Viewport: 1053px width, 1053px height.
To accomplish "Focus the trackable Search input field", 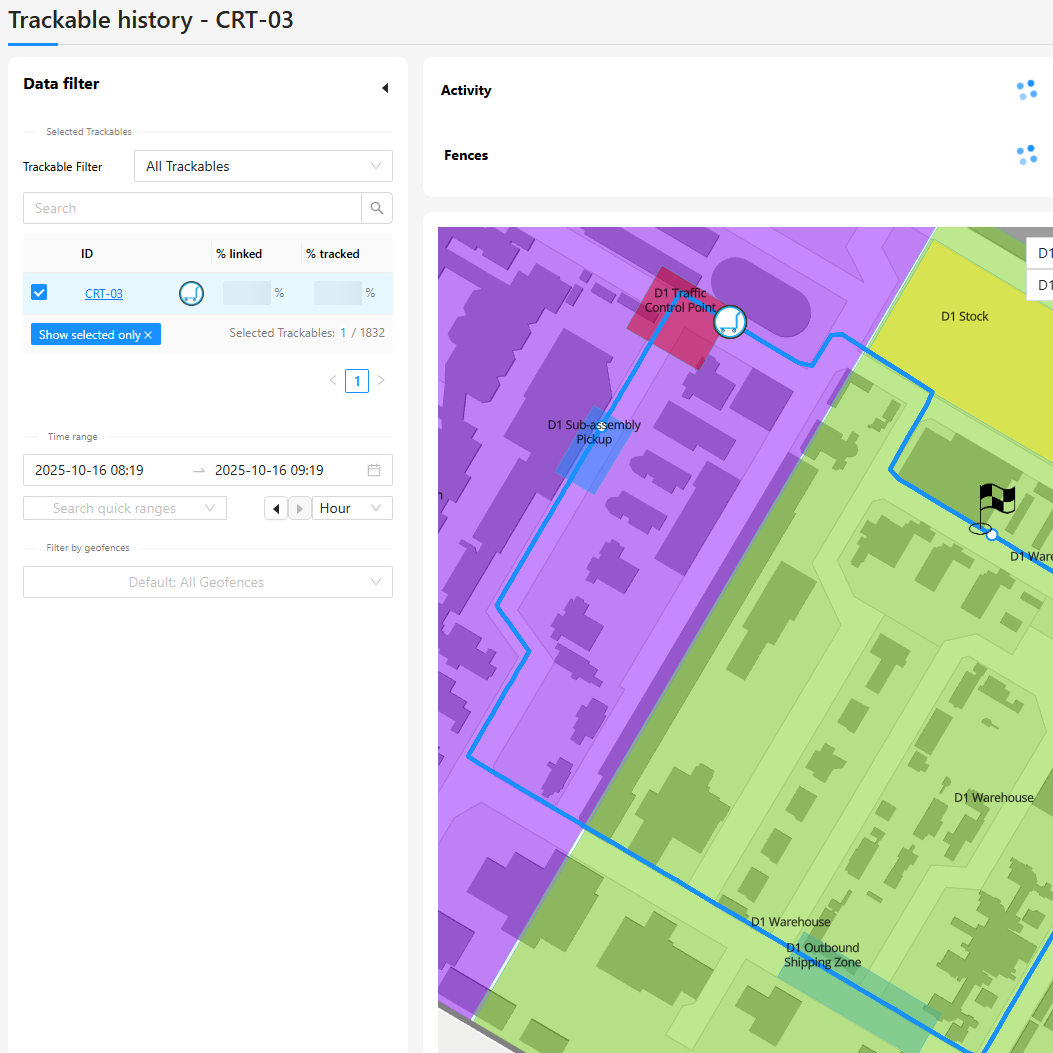I will pyautogui.click(x=192, y=208).
